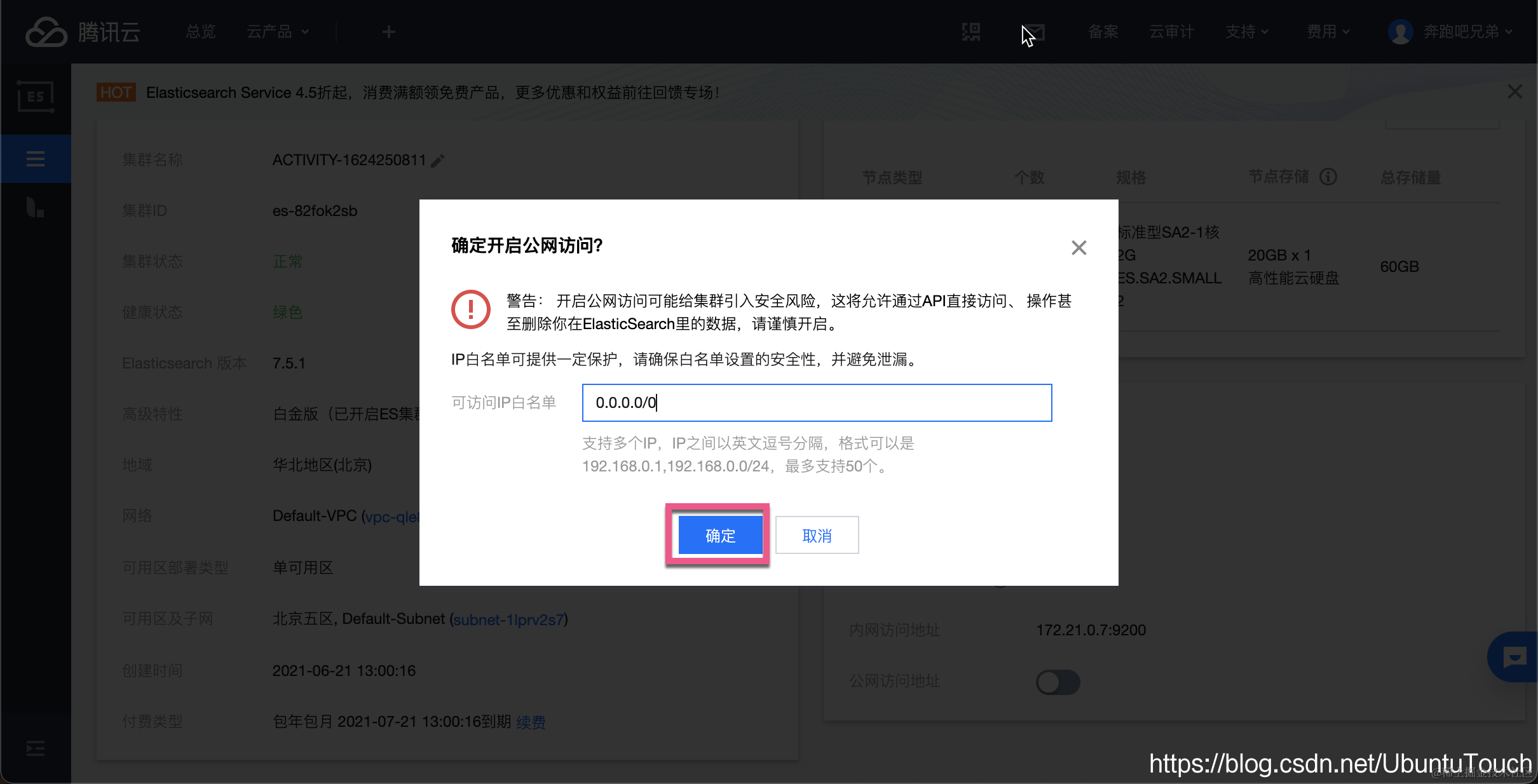Click the node storage info icon
The width and height of the screenshot is (1538, 784).
1328,177
